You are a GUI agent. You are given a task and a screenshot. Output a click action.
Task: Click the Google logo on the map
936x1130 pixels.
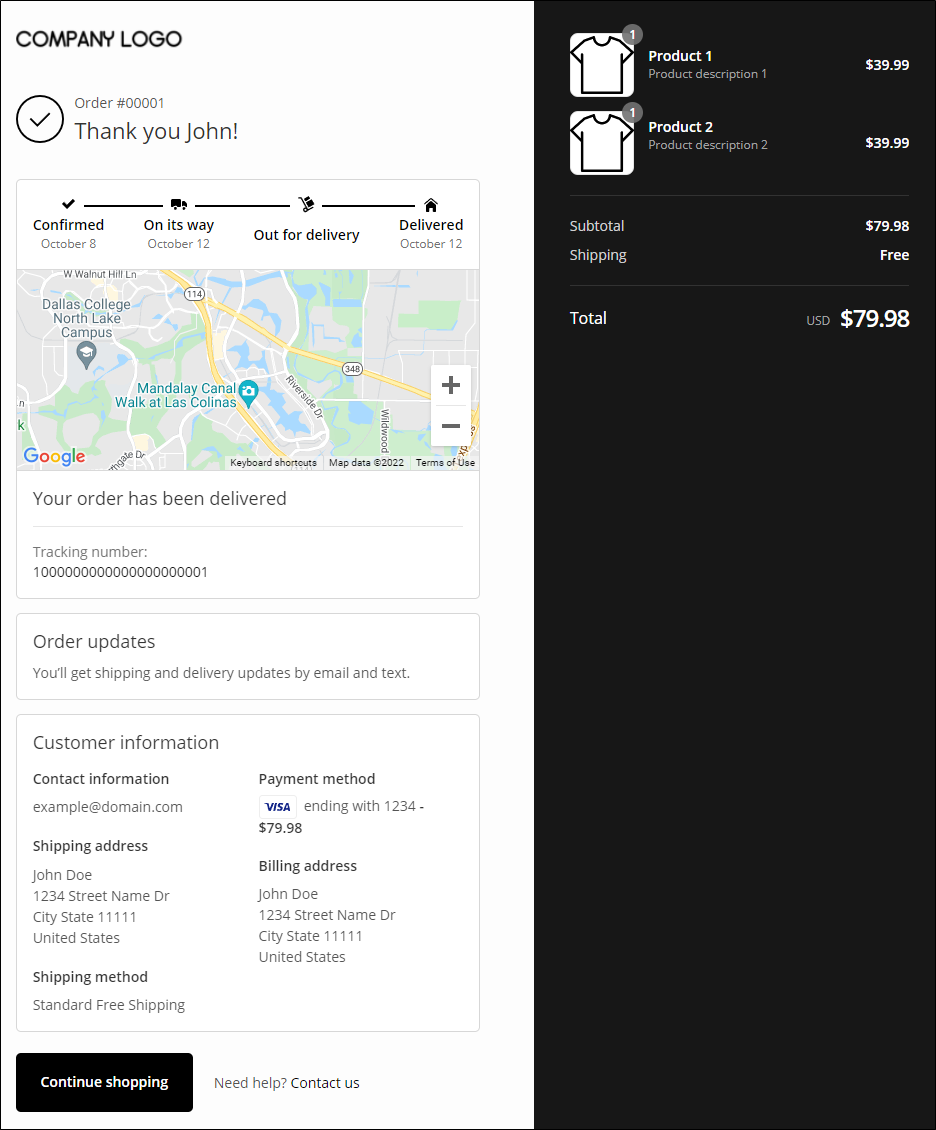55,456
